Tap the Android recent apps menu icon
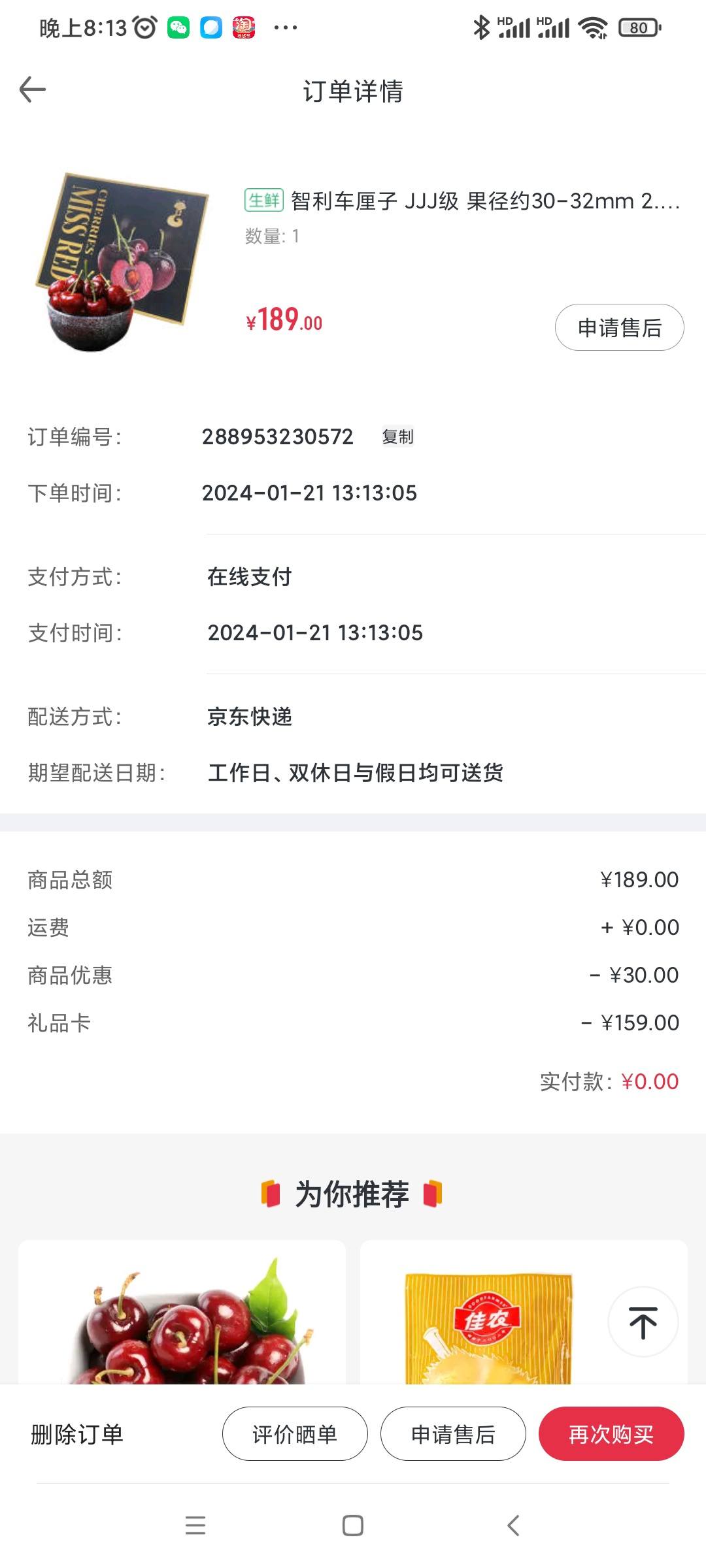Viewport: 706px width, 1568px height. point(195,1526)
